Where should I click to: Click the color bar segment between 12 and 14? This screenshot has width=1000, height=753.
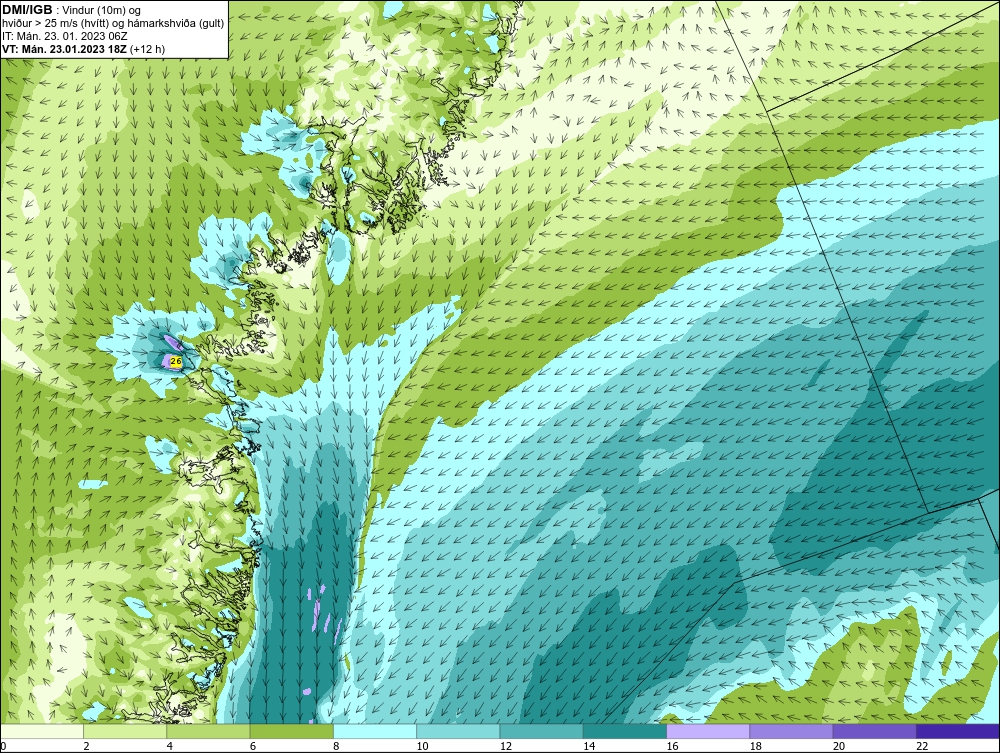[x=541, y=731]
